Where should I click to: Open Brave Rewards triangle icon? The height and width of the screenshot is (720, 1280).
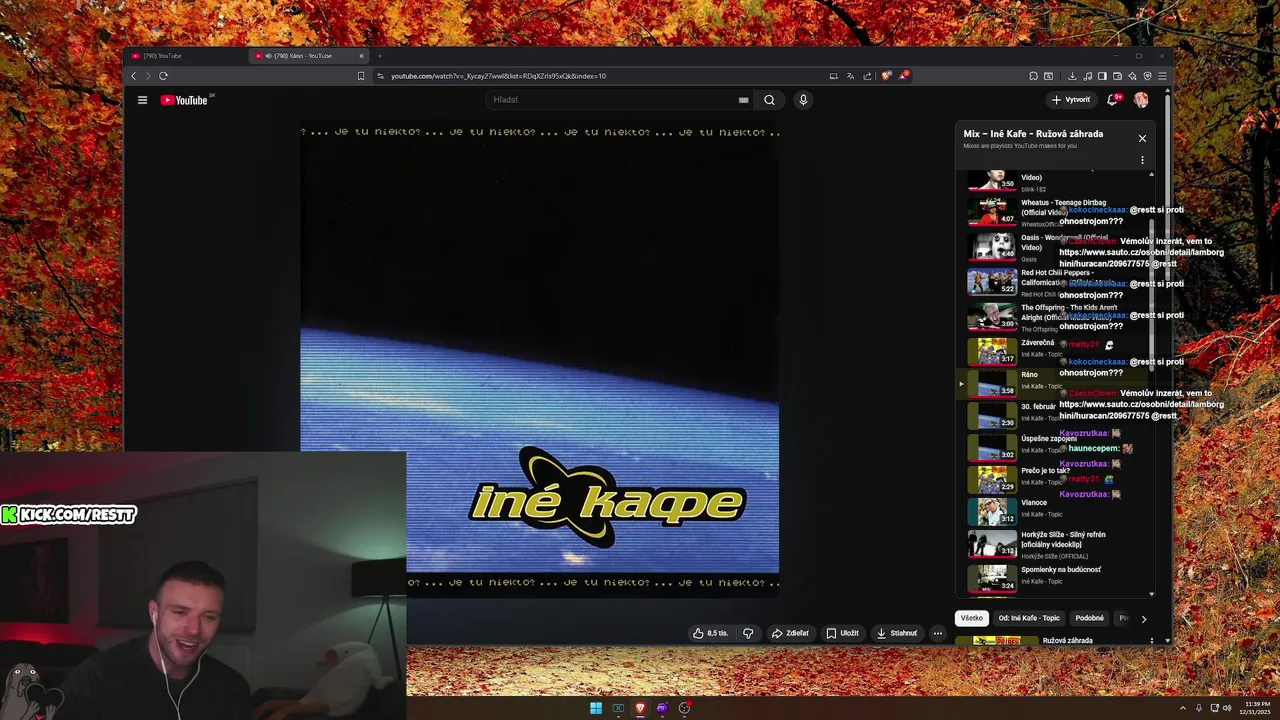[902, 76]
